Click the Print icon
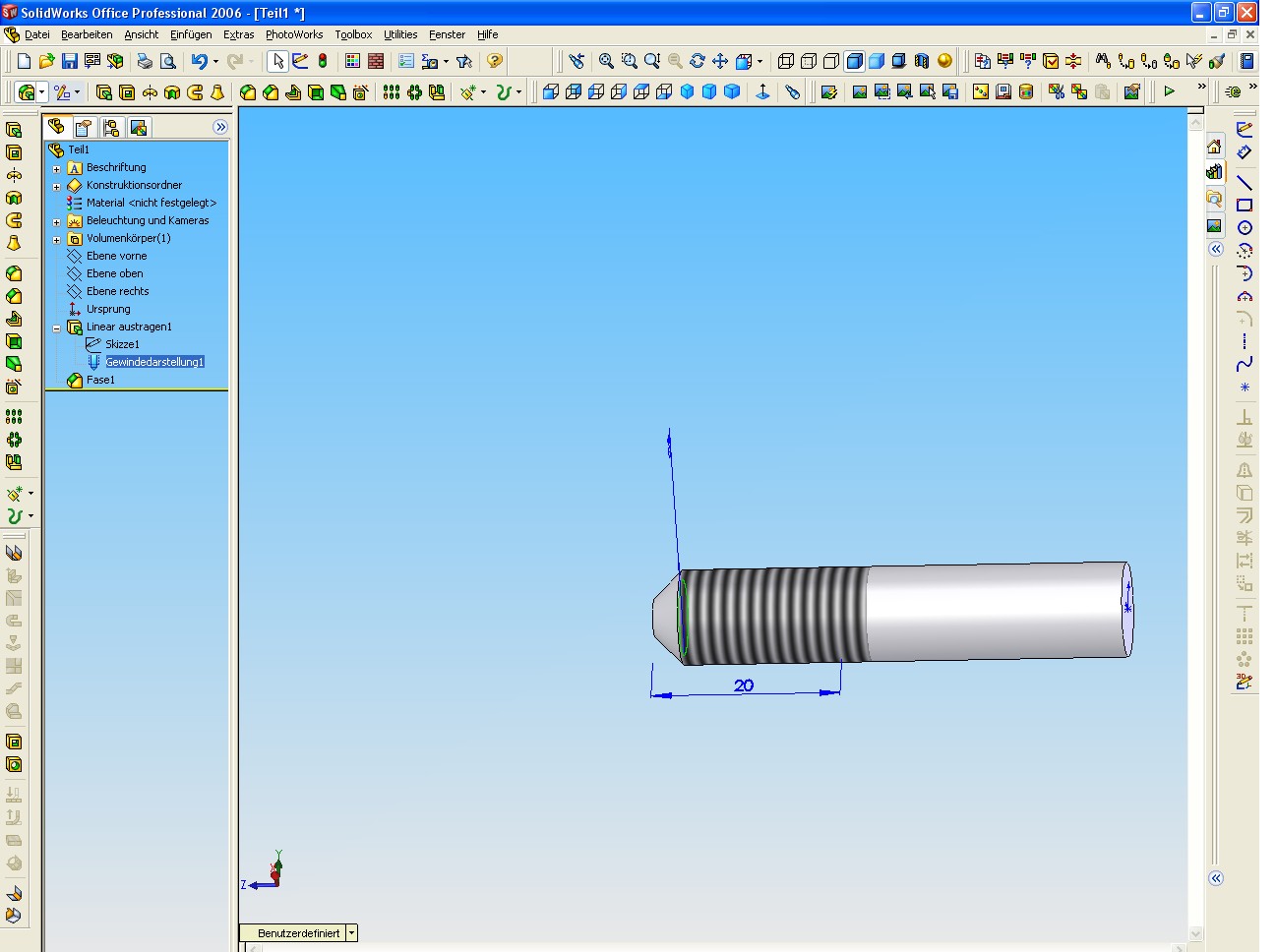This screenshot has height=952, width=1276. pos(145,61)
